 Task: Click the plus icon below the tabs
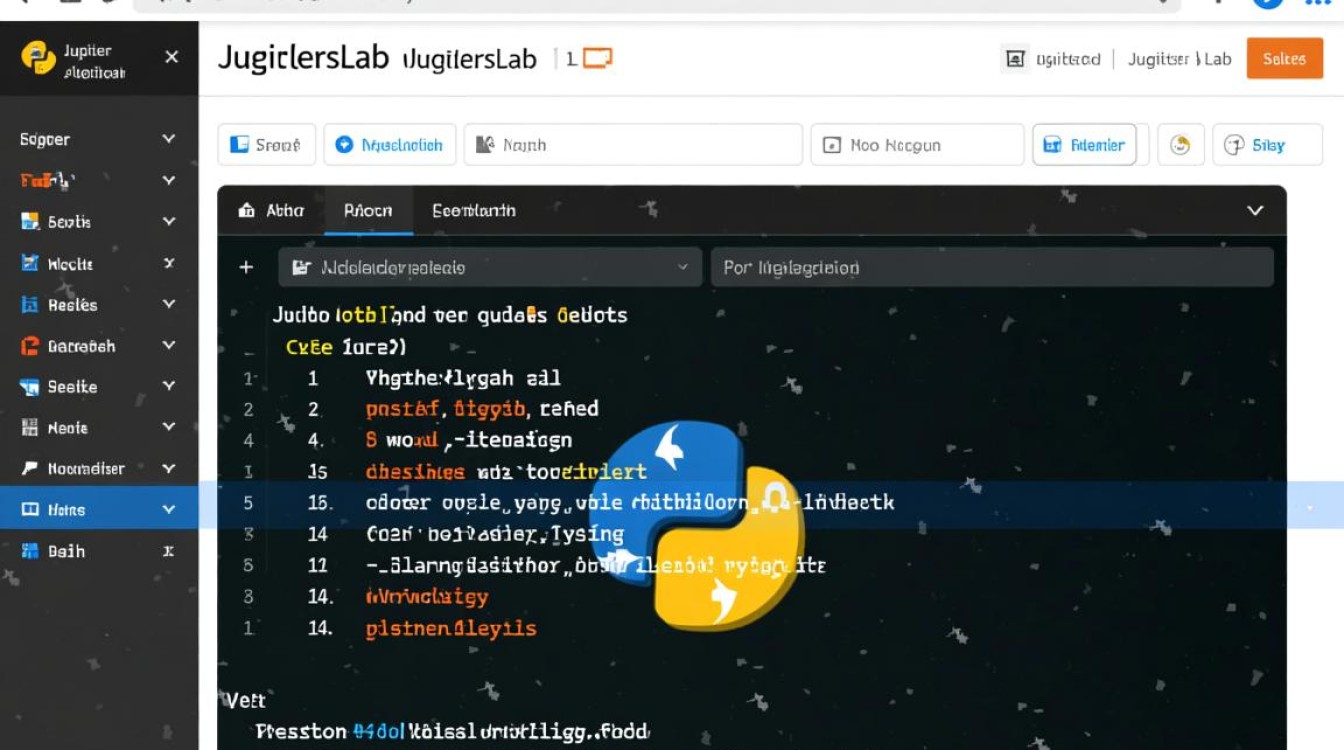(x=246, y=267)
